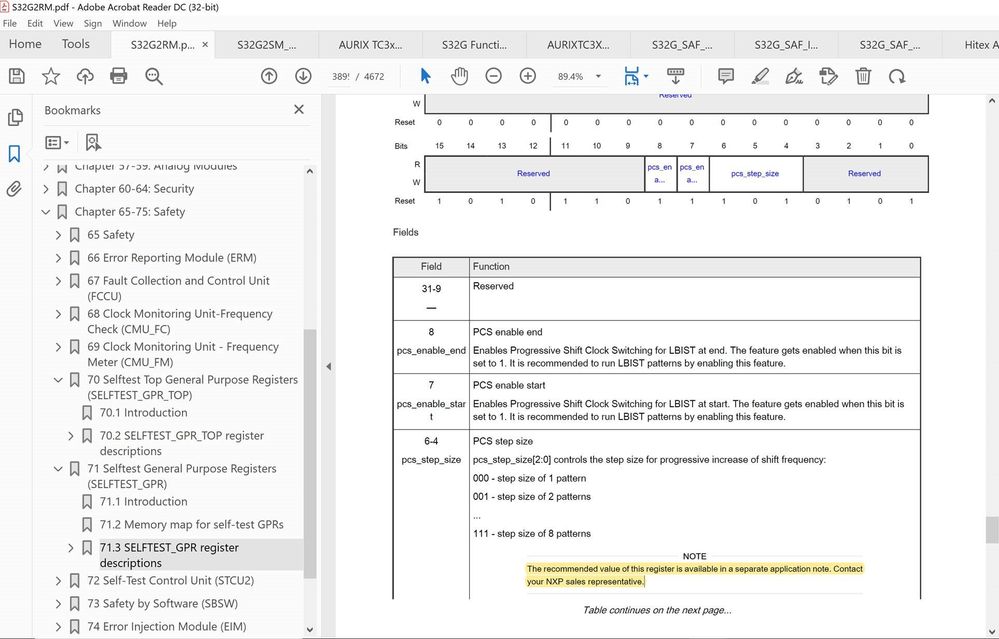The width and height of the screenshot is (999, 639).
Task: Close the S32G2RM.pdf tab
Action: tap(205, 45)
